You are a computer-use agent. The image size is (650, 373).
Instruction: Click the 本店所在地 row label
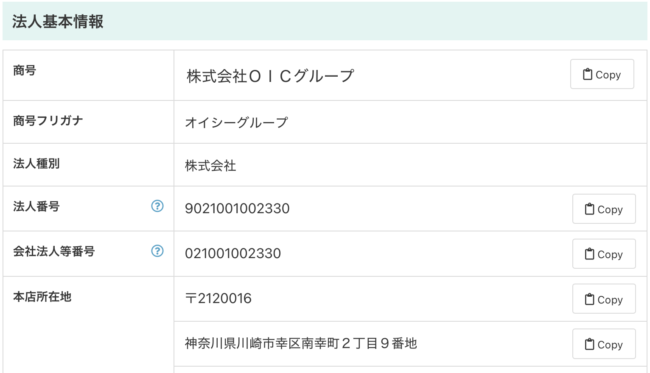(42, 297)
